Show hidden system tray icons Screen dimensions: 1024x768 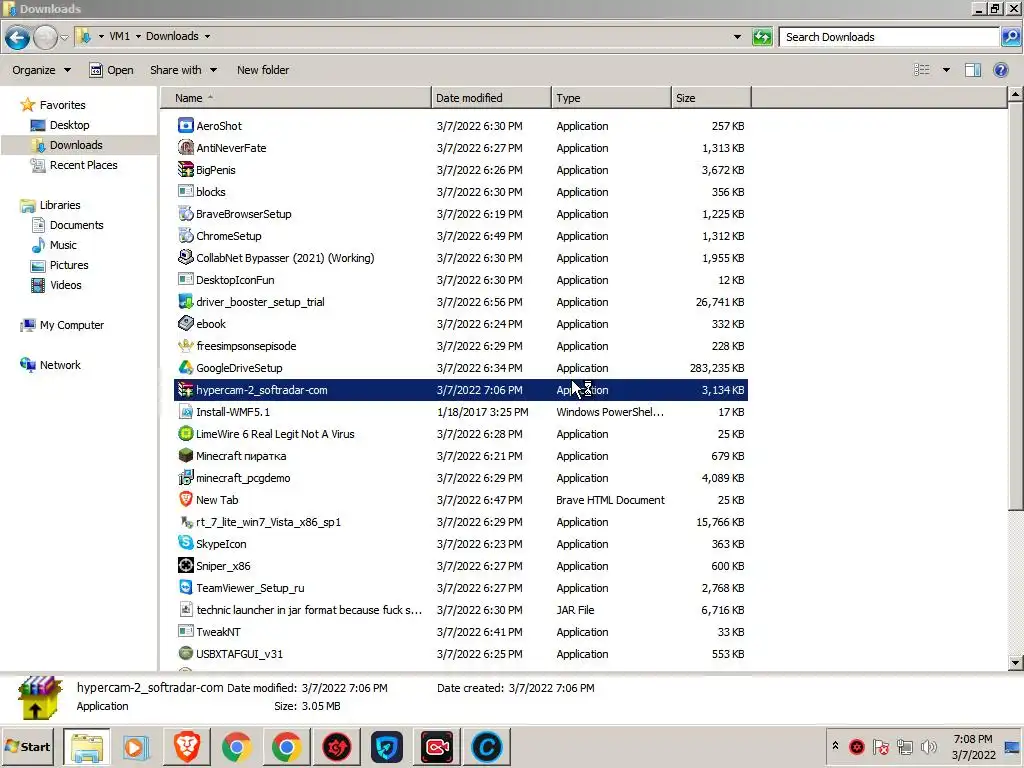tap(835, 746)
